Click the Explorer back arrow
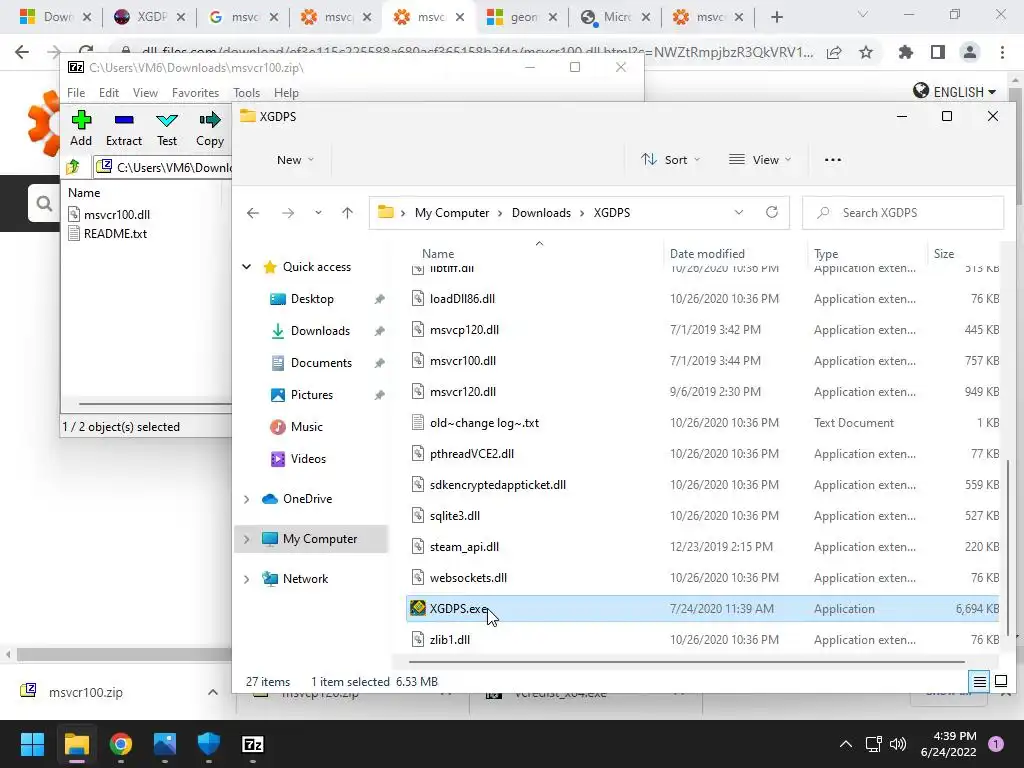The height and width of the screenshot is (768, 1024). [253, 213]
